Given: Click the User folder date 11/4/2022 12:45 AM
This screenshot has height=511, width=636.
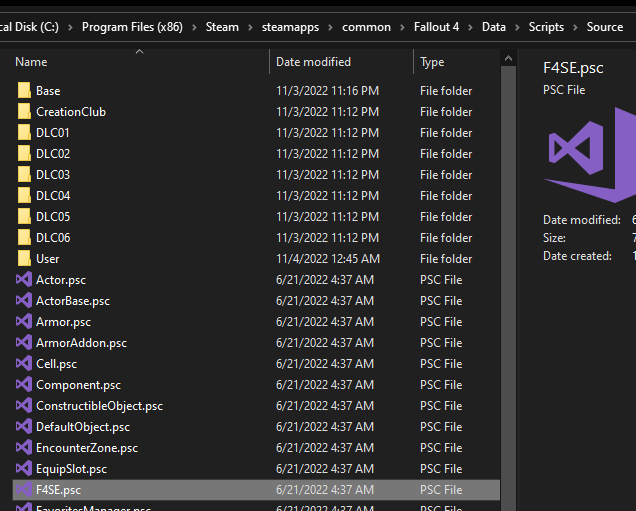Looking at the screenshot, I should coord(328,259).
